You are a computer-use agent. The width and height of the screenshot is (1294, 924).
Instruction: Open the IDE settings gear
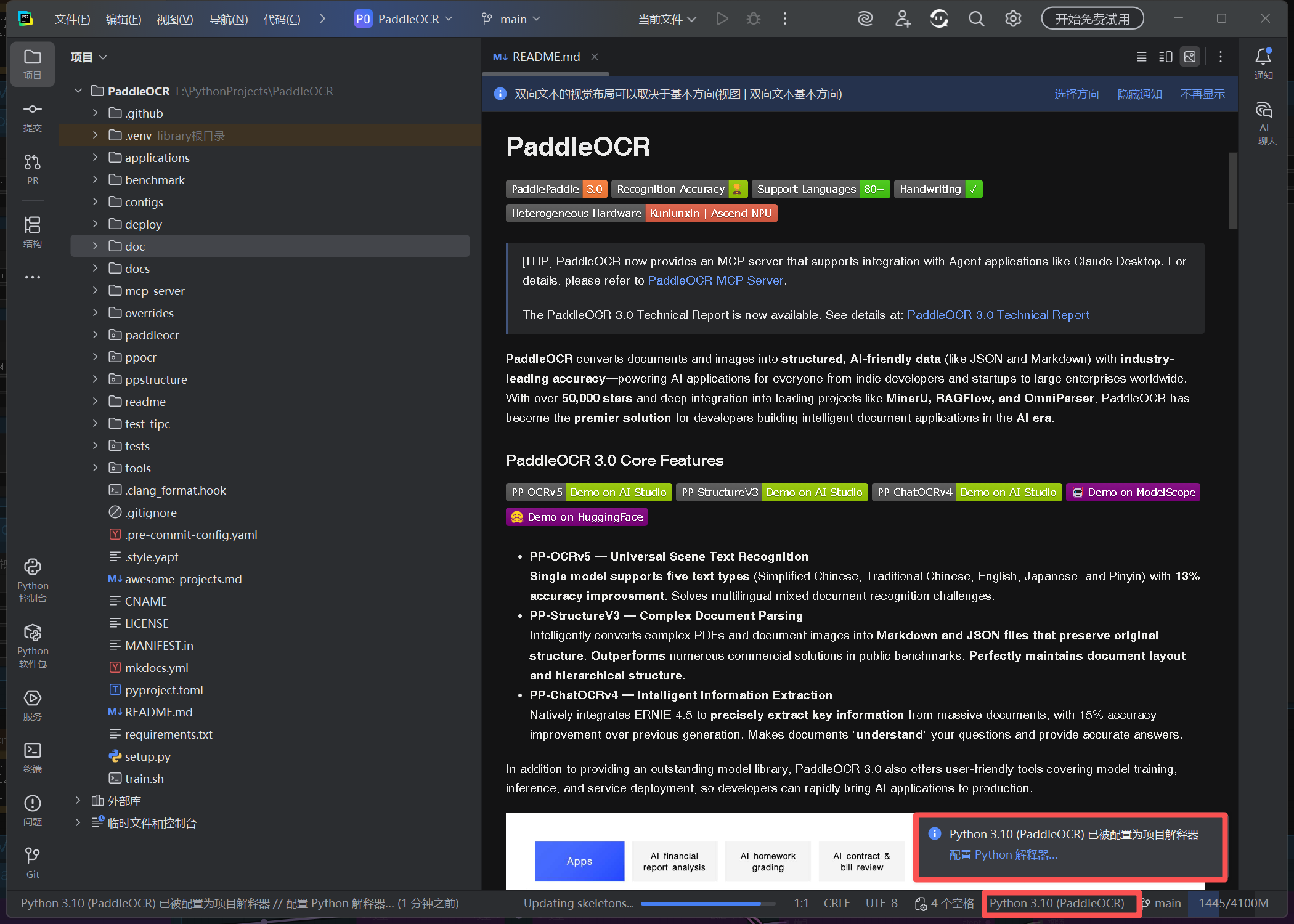1013,19
